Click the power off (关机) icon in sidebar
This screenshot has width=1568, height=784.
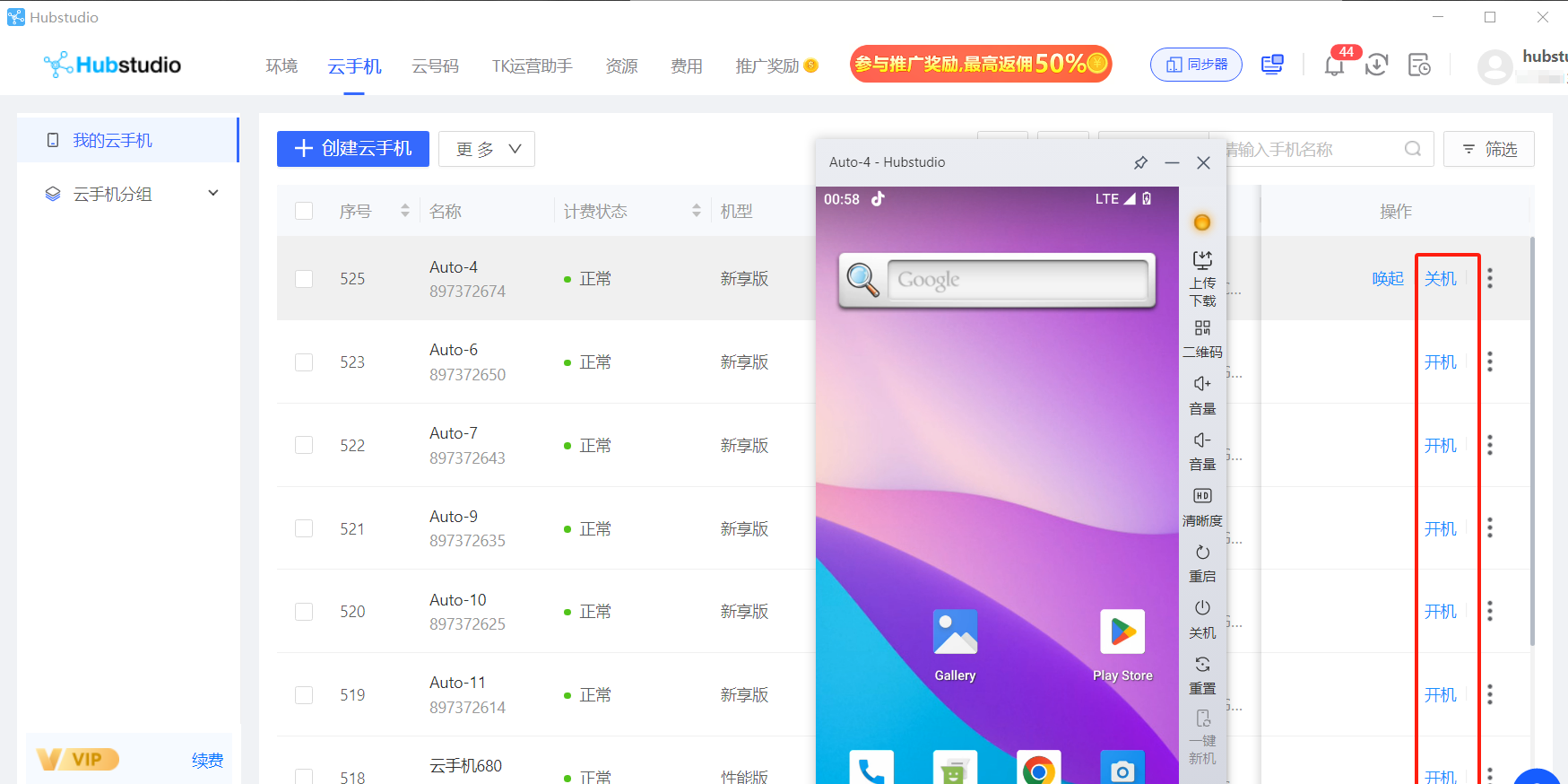(x=1202, y=608)
